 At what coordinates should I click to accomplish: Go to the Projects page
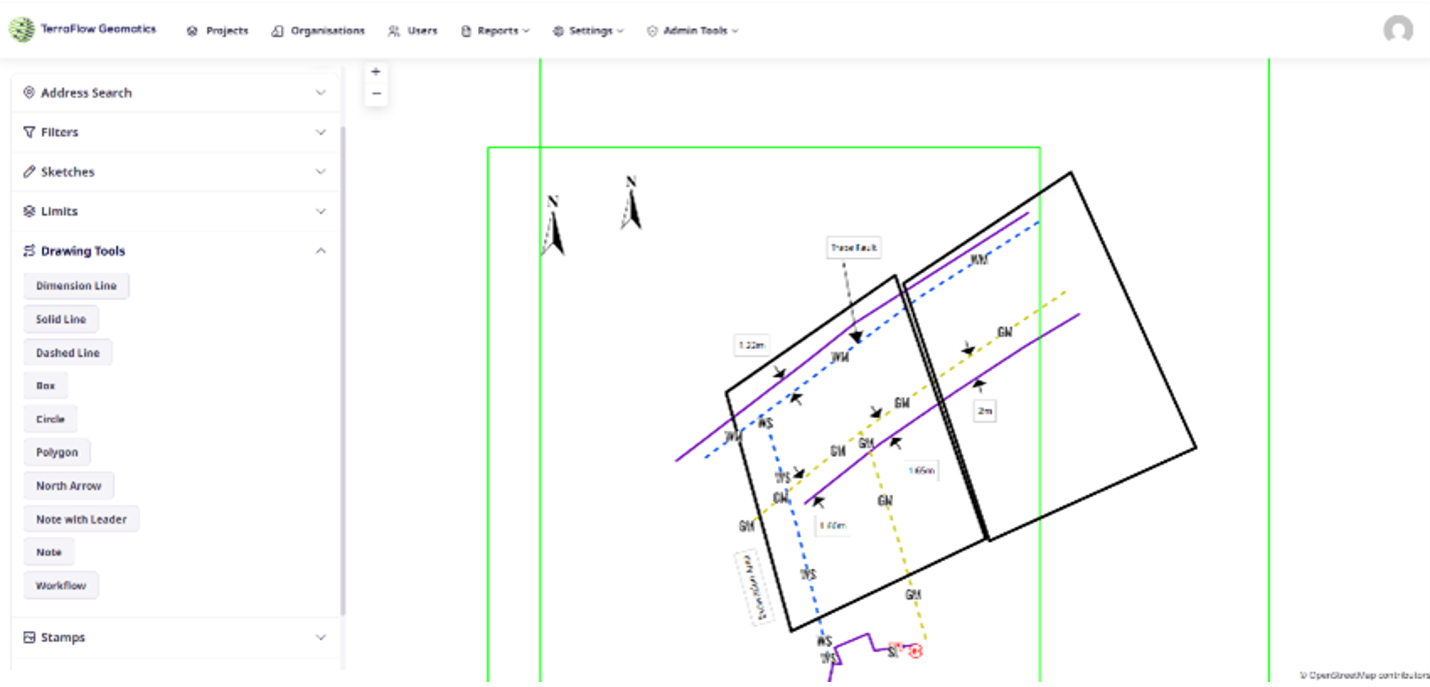(217, 31)
